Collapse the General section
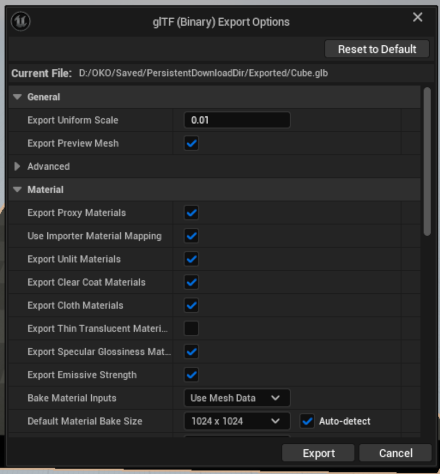The image size is (440, 474). click(17, 97)
